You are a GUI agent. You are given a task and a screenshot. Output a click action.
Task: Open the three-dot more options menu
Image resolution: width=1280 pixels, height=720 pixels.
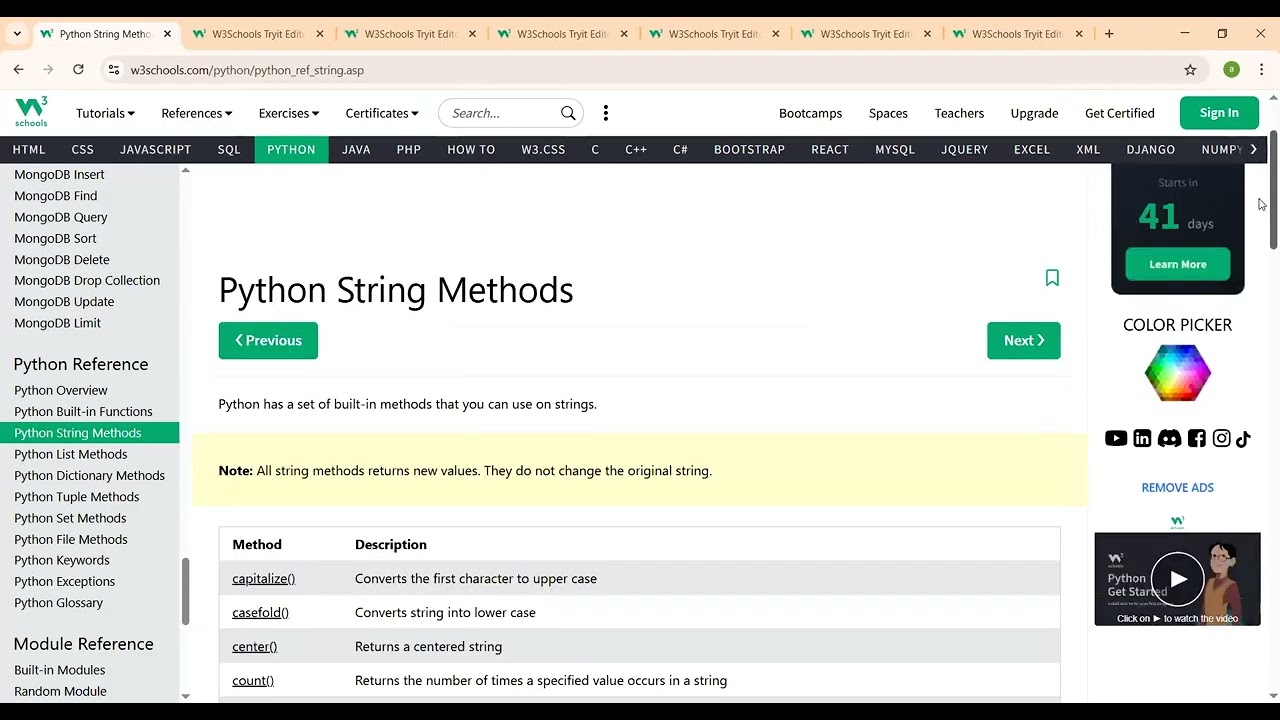[x=606, y=113]
